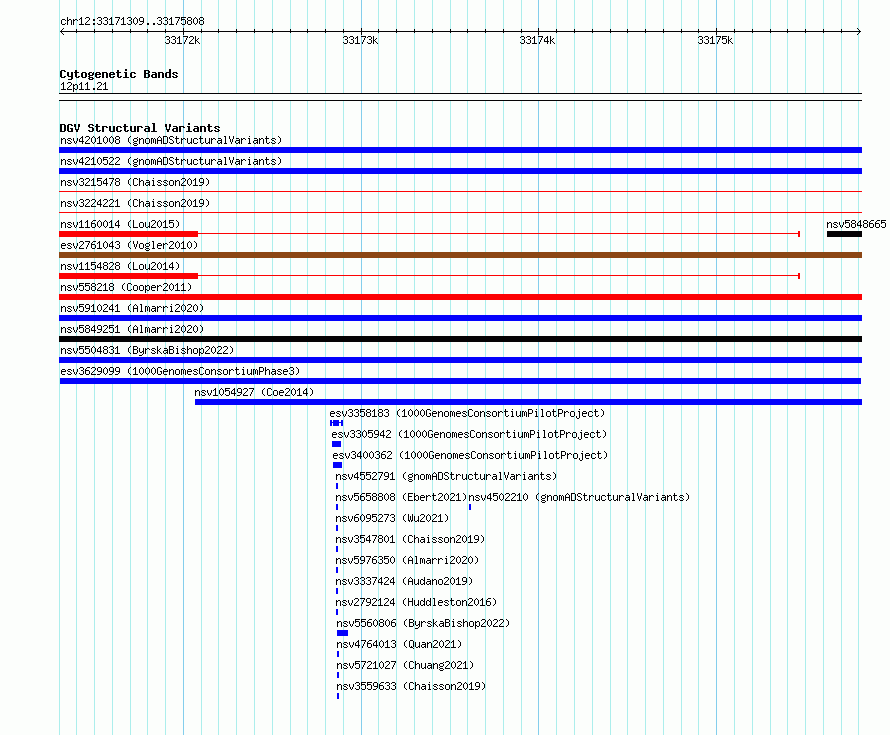Click the nsv4764013 (Quan2021) label
The image size is (890, 735).
pyautogui.click(x=399, y=644)
